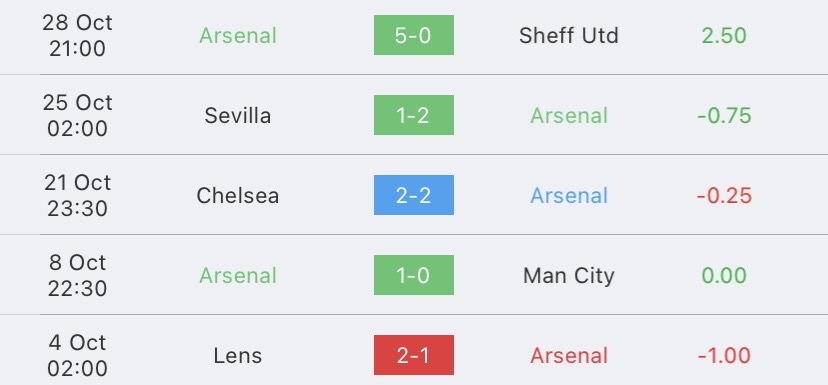This screenshot has height=385, width=828.
Task: View Man City team details
Action: click(x=569, y=276)
